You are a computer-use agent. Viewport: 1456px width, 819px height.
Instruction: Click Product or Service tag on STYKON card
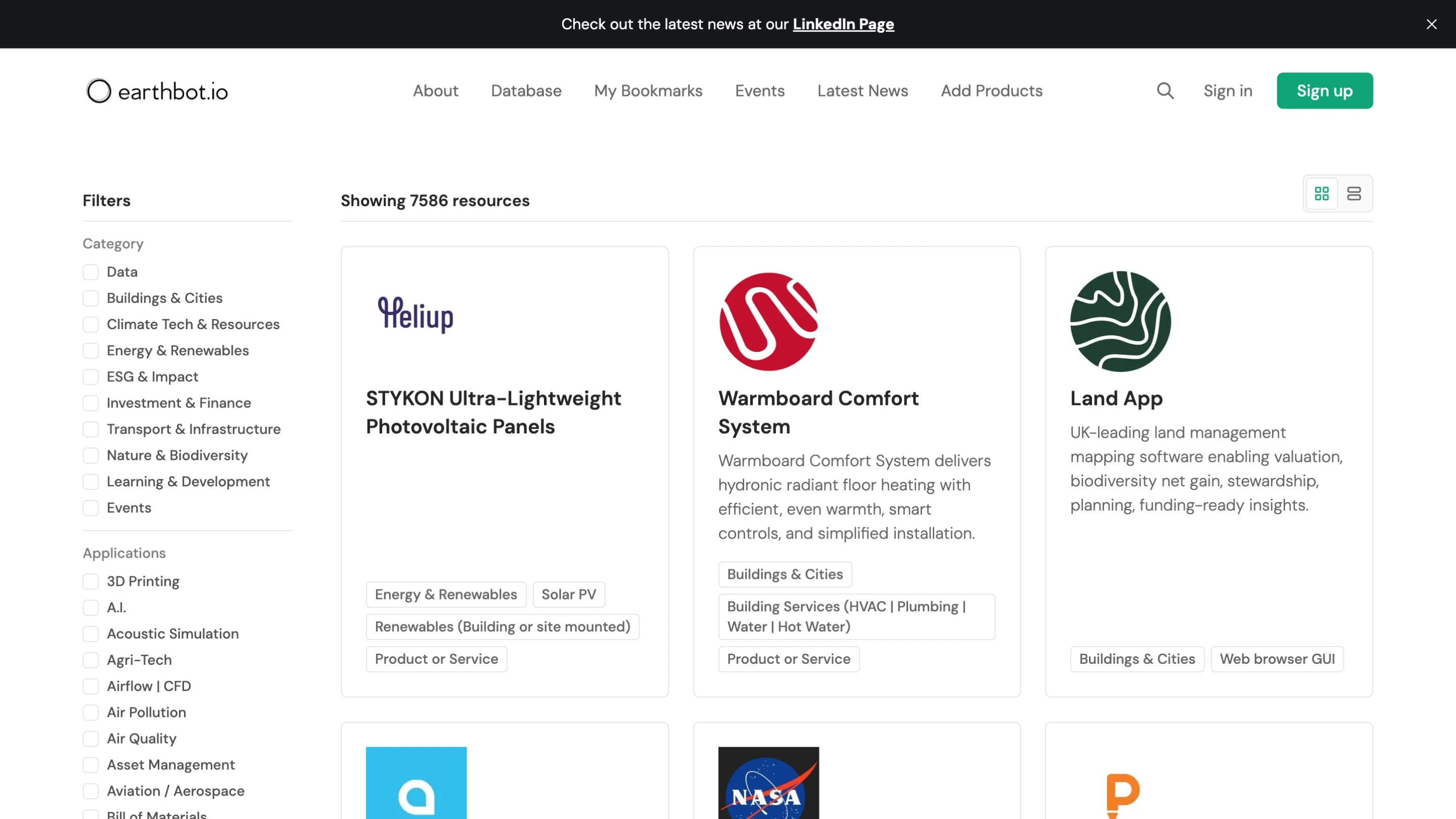click(x=436, y=659)
